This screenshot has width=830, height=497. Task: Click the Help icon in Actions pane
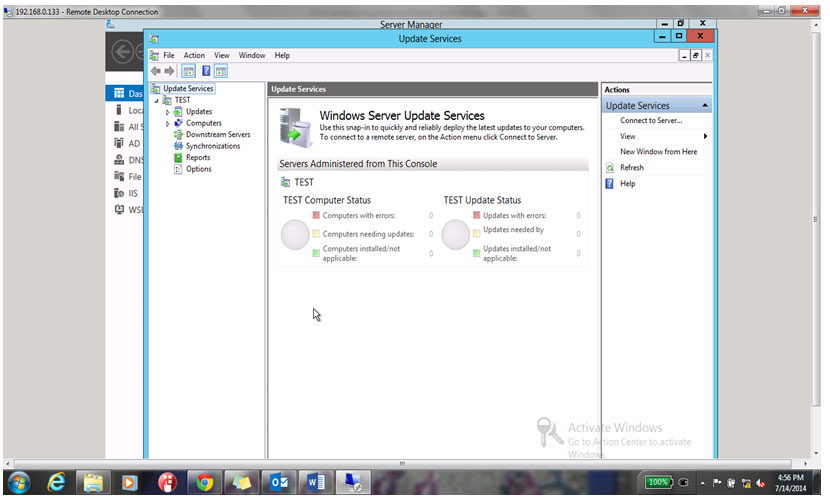610,184
